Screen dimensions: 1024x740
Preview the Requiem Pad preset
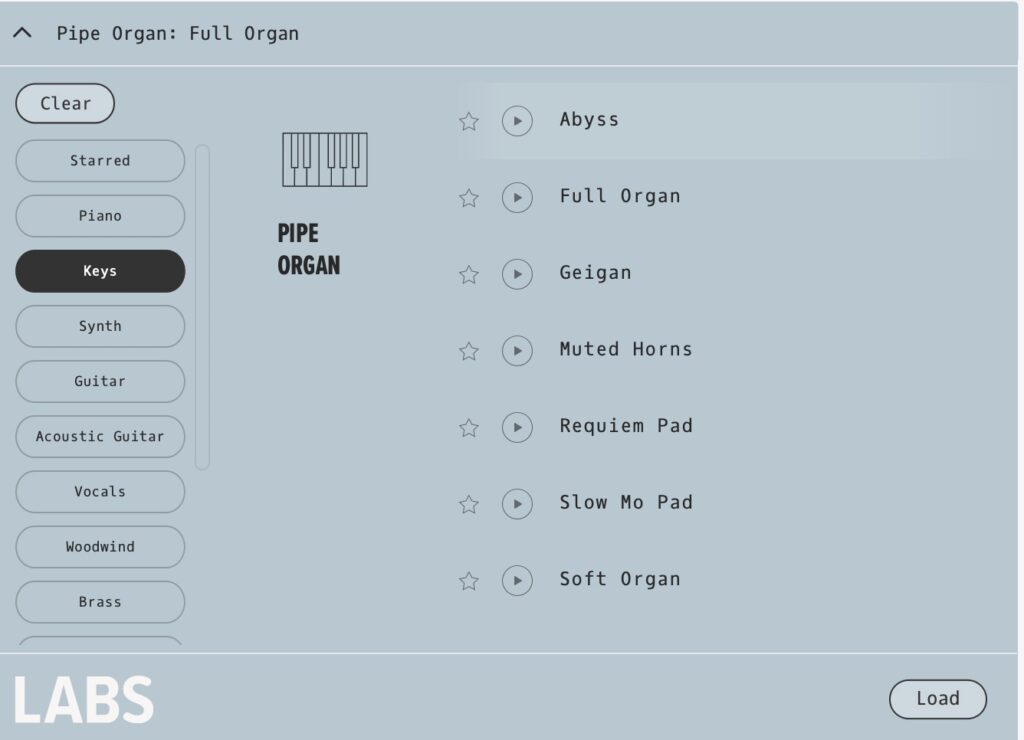(x=517, y=428)
